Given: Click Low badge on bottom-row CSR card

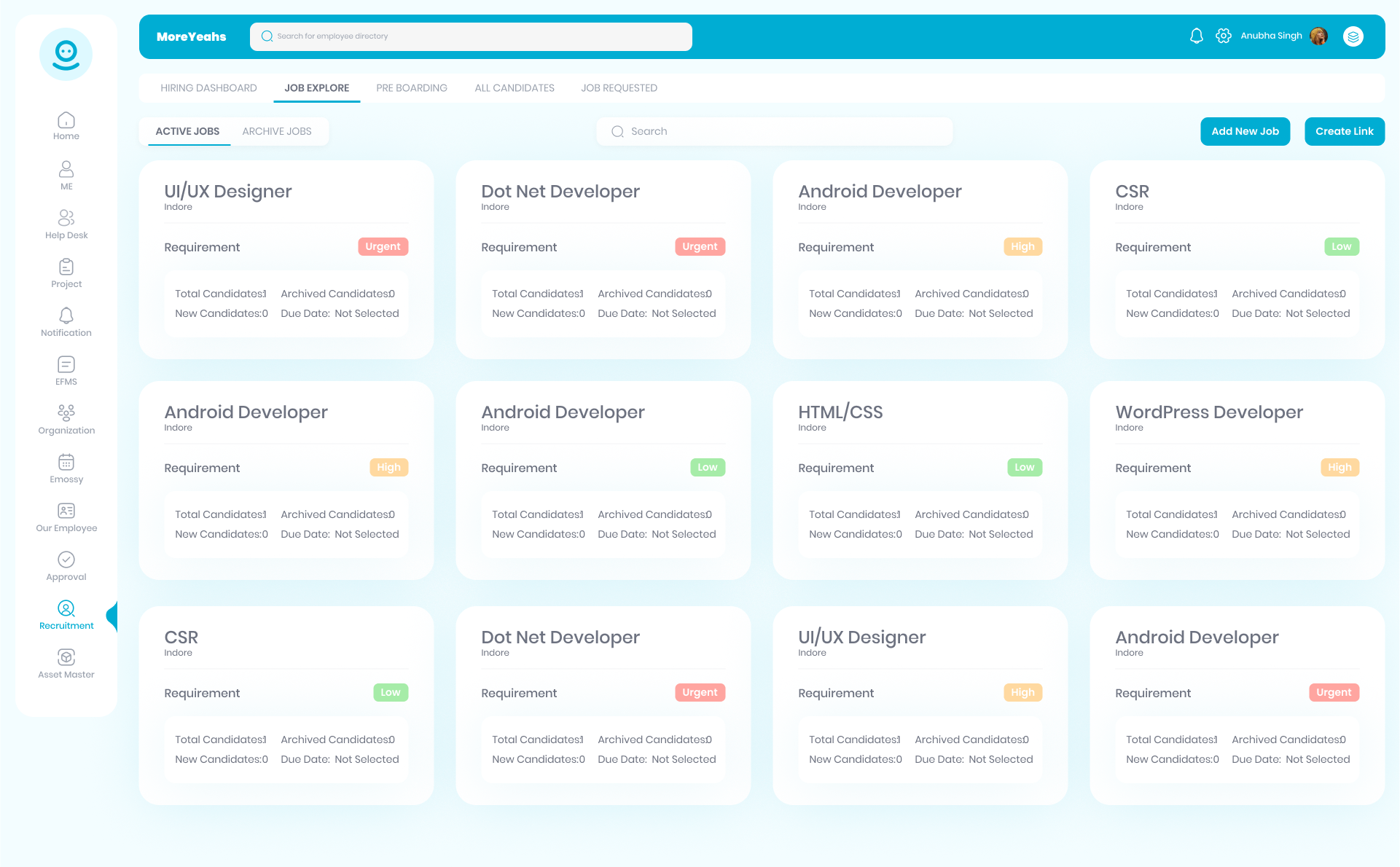Looking at the screenshot, I should pyautogui.click(x=391, y=692).
